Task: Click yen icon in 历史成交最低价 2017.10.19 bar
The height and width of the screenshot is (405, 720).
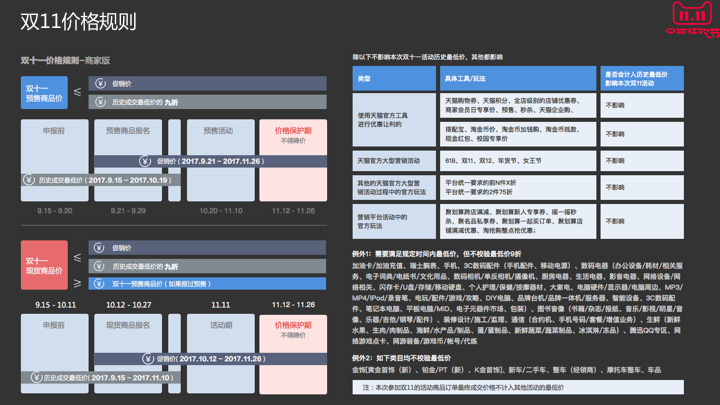Action: 30,180
